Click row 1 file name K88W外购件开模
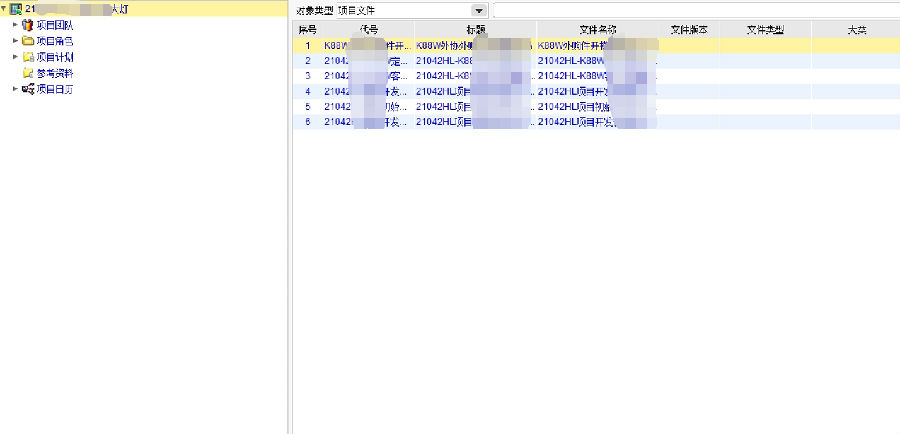The width and height of the screenshot is (900, 434). (x=598, y=45)
